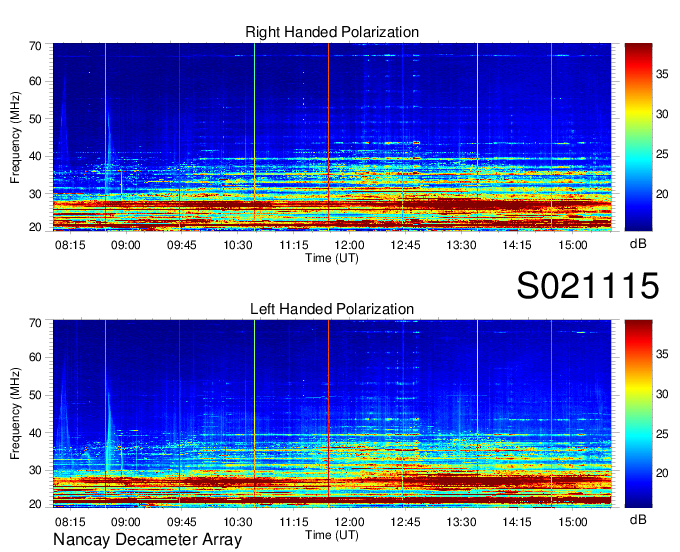Image resolution: width=680 pixels, height=552 pixels.
Task: Click "11:15" tick under Left Handed plot
Action: point(294,522)
